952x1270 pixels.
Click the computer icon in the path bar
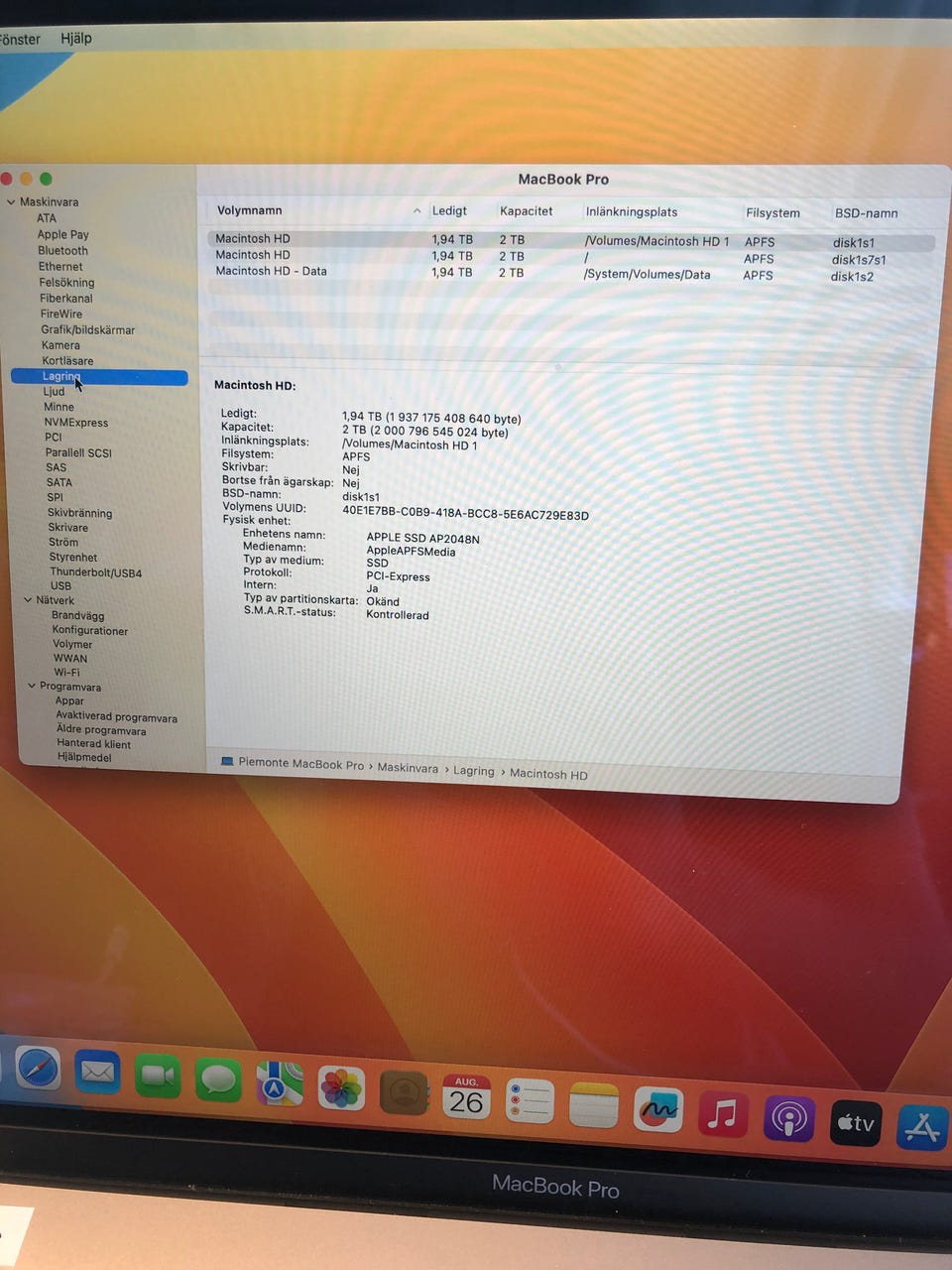coord(227,762)
